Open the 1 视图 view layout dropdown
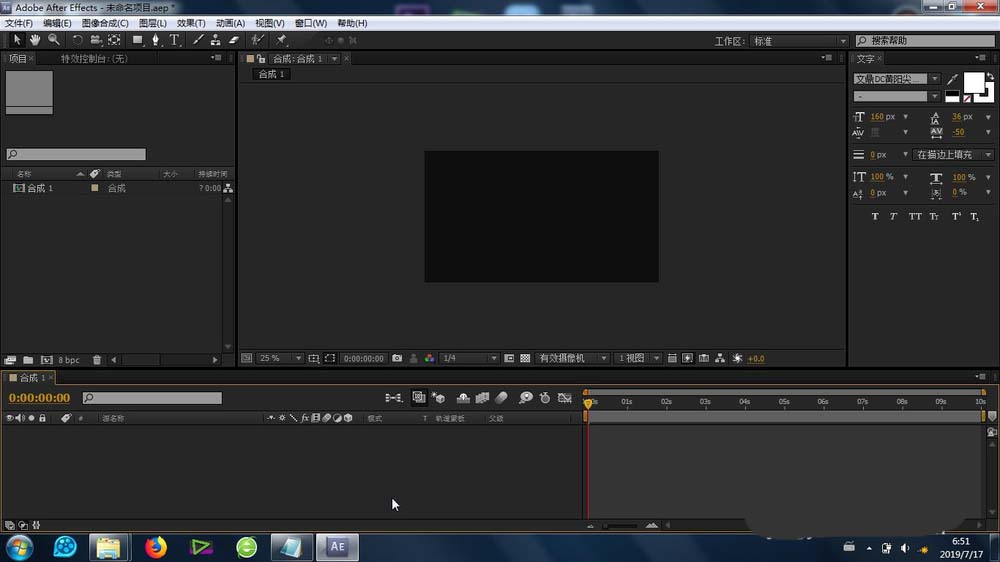This screenshot has width=1000, height=562. [638, 359]
